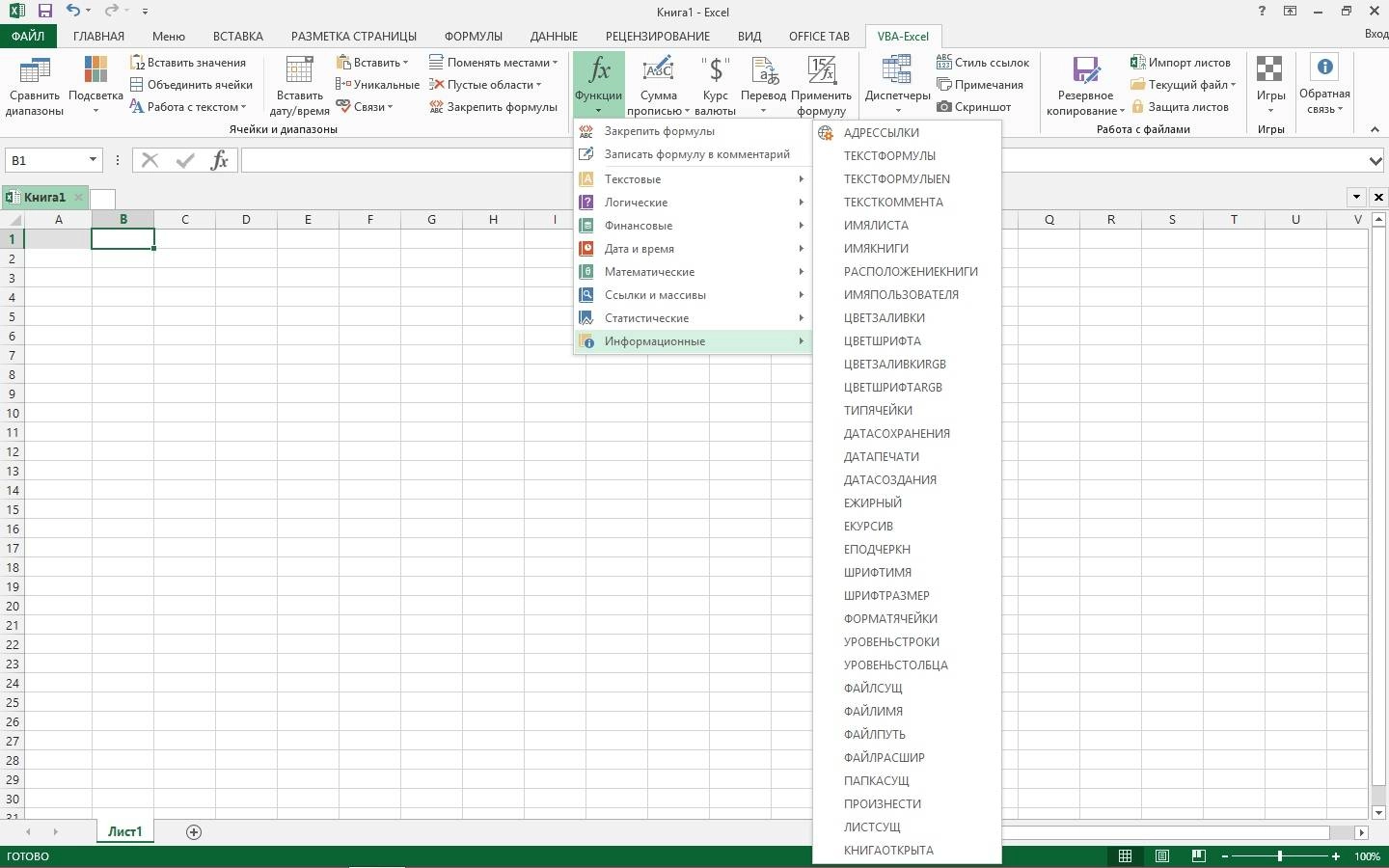The width and height of the screenshot is (1389, 868).
Task: Open the Работа с текстом dropdown
Action: coord(188,107)
